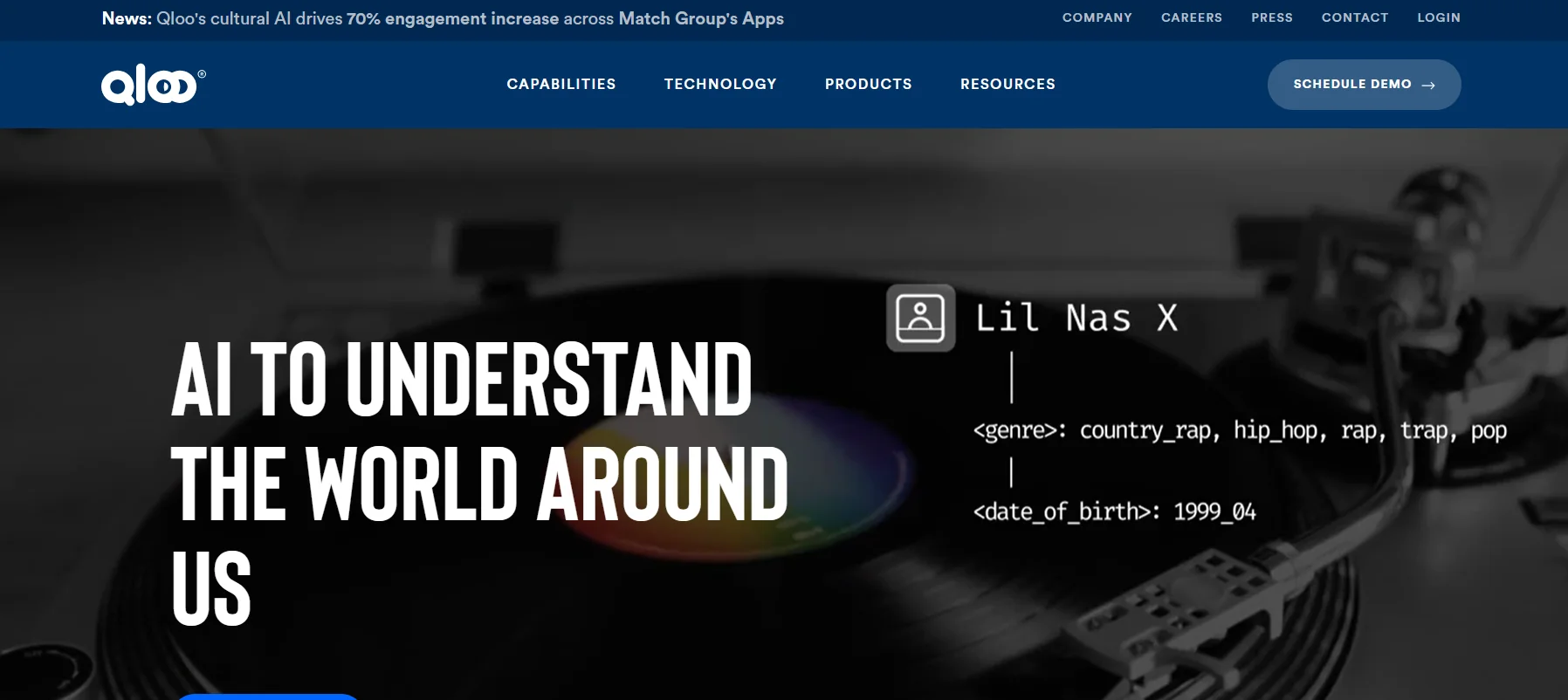1568x700 pixels.
Task: Click the date_of_birth attribute line
Action: point(1114,511)
